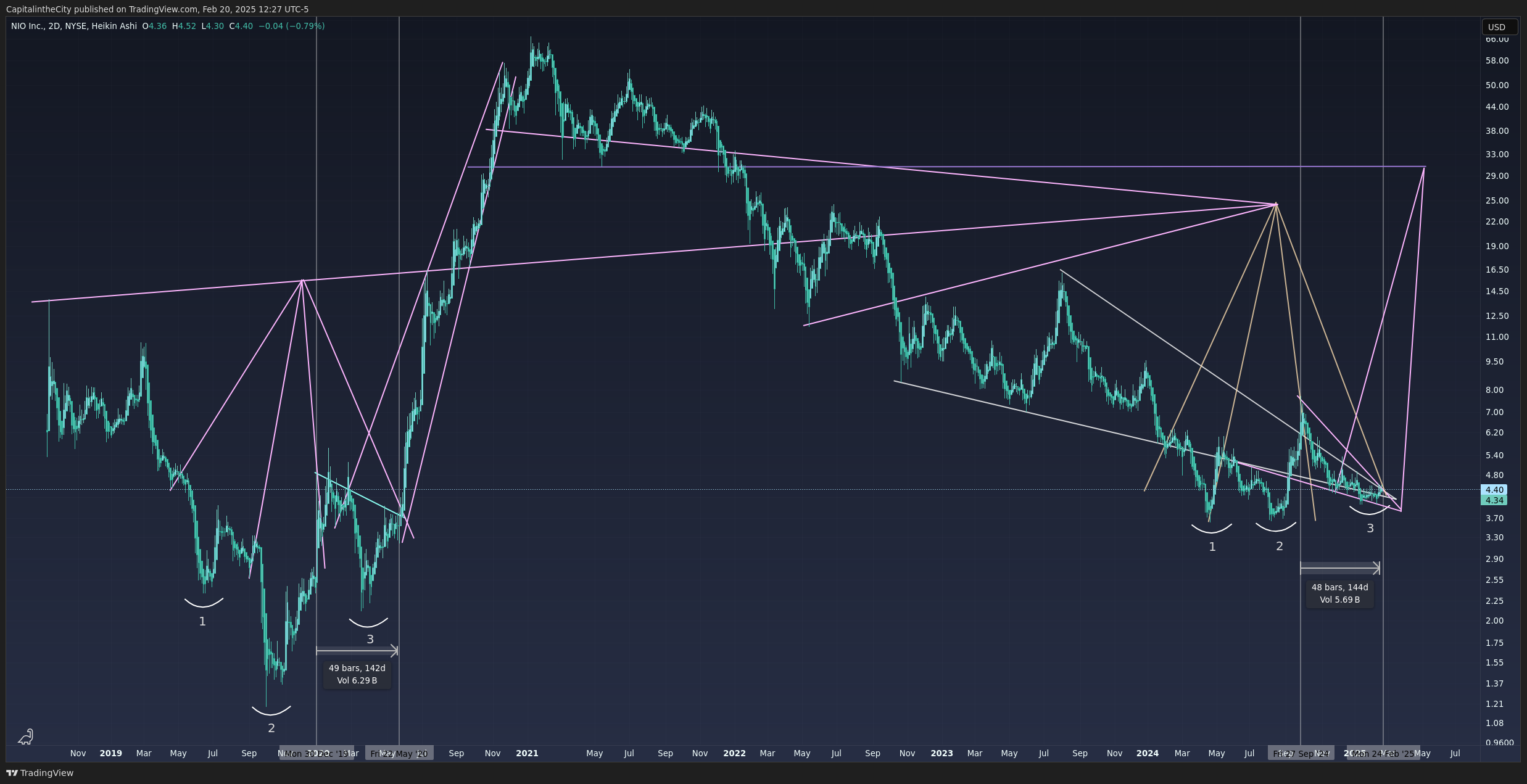Click the 9.50 price scale value

pos(1494,361)
